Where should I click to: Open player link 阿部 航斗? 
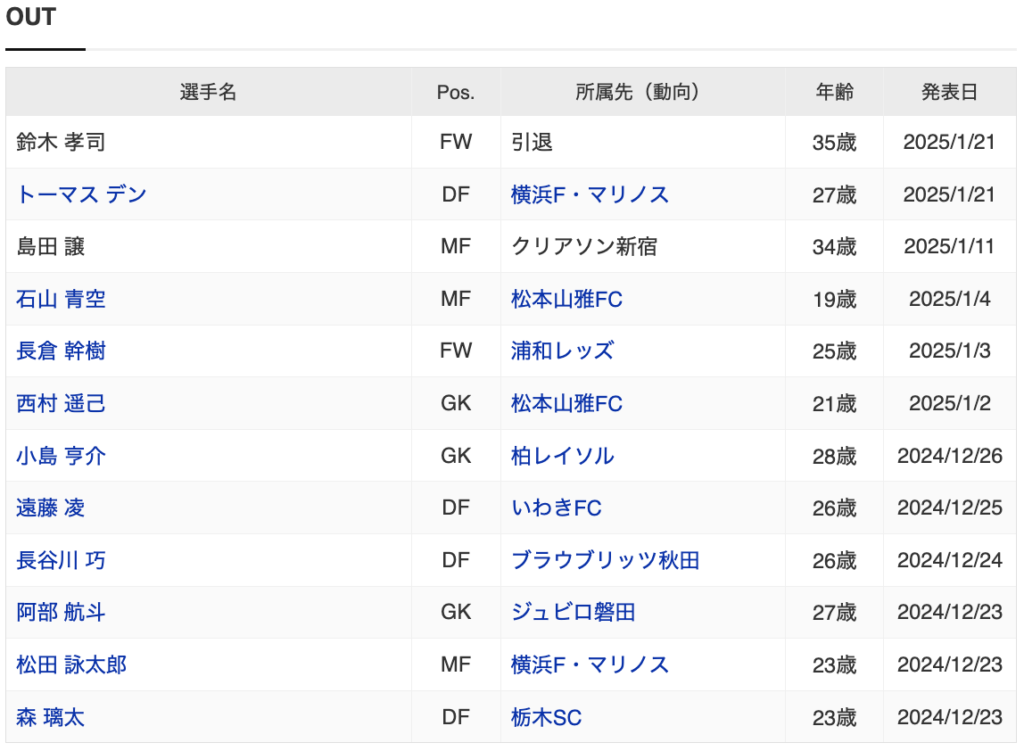(61, 613)
